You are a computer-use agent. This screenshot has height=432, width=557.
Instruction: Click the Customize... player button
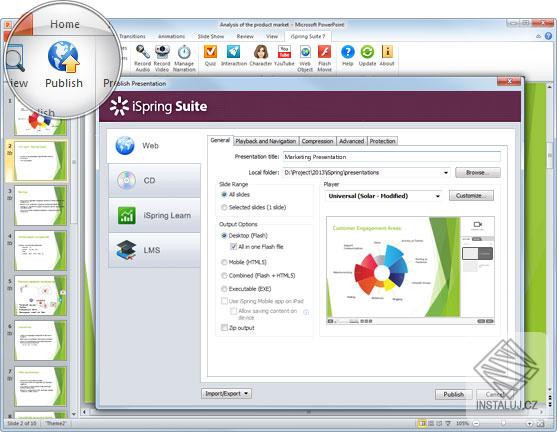[471, 196]
